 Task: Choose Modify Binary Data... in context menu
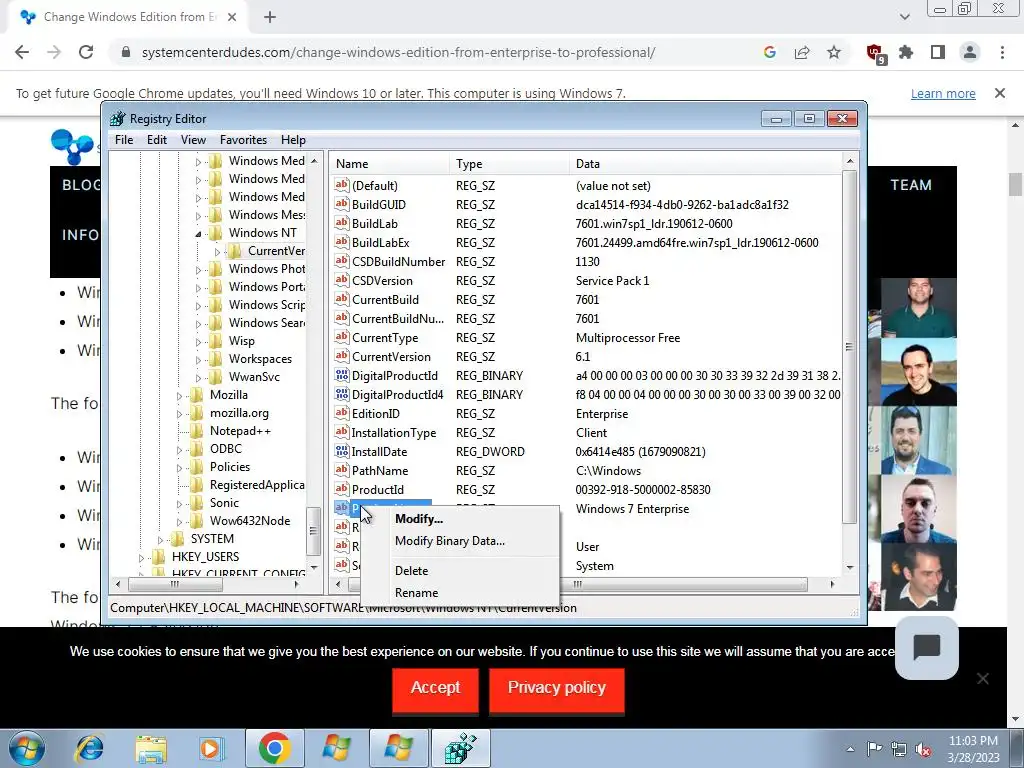coord(449,541)
